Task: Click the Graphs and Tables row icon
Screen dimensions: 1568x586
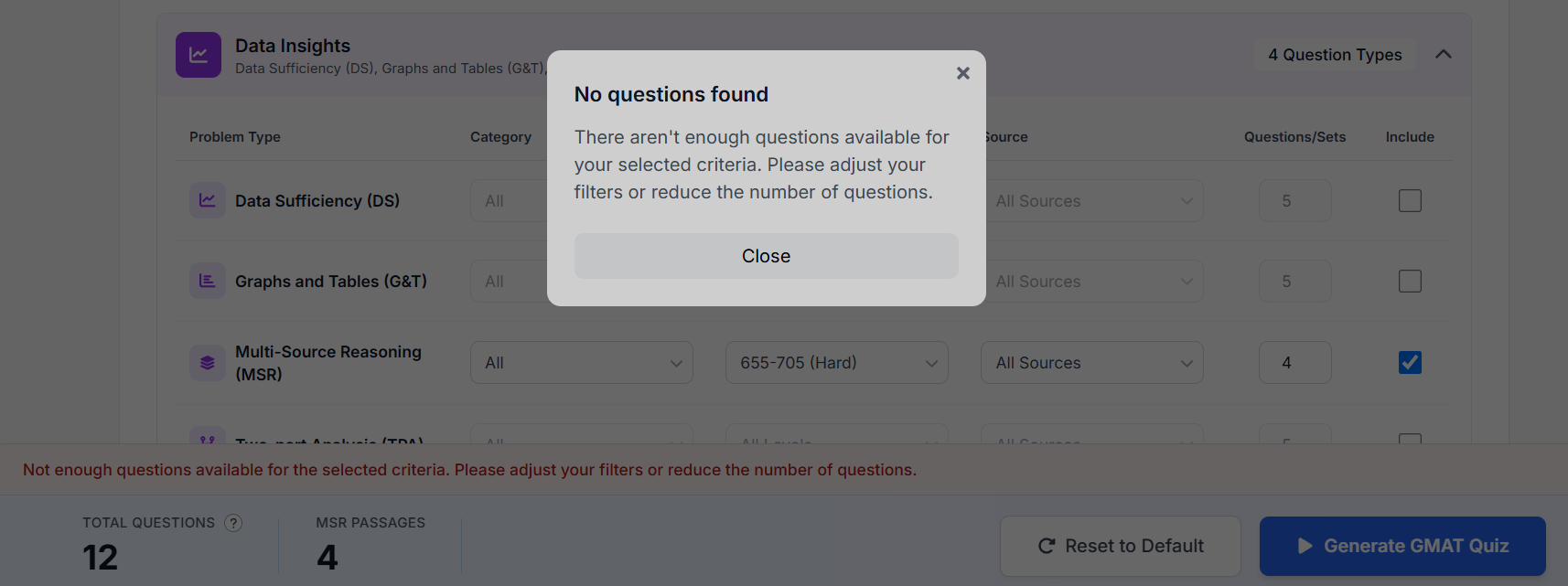Action: (208, 281)
